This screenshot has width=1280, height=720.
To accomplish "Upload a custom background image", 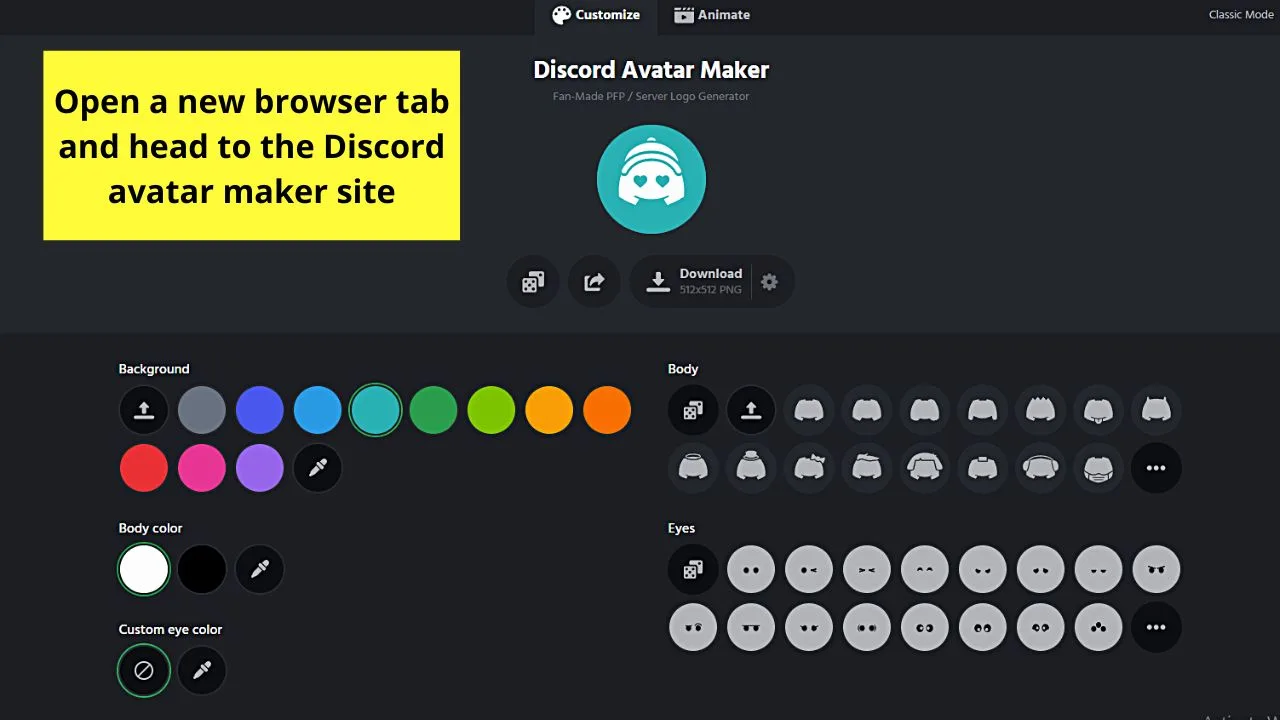I will point(144,410).
